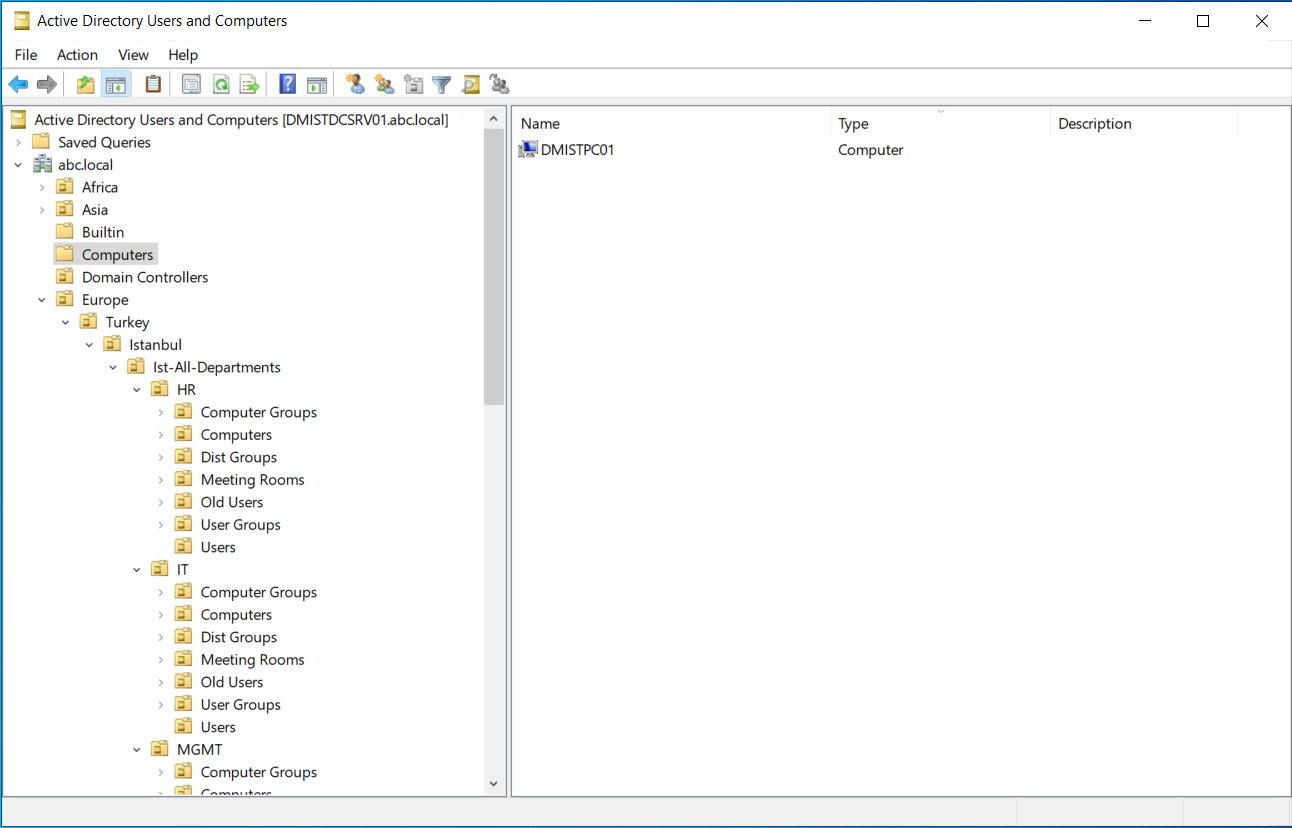1292x828 pixels.
Task: Click the root console node icon in tree
Action: 19,120
